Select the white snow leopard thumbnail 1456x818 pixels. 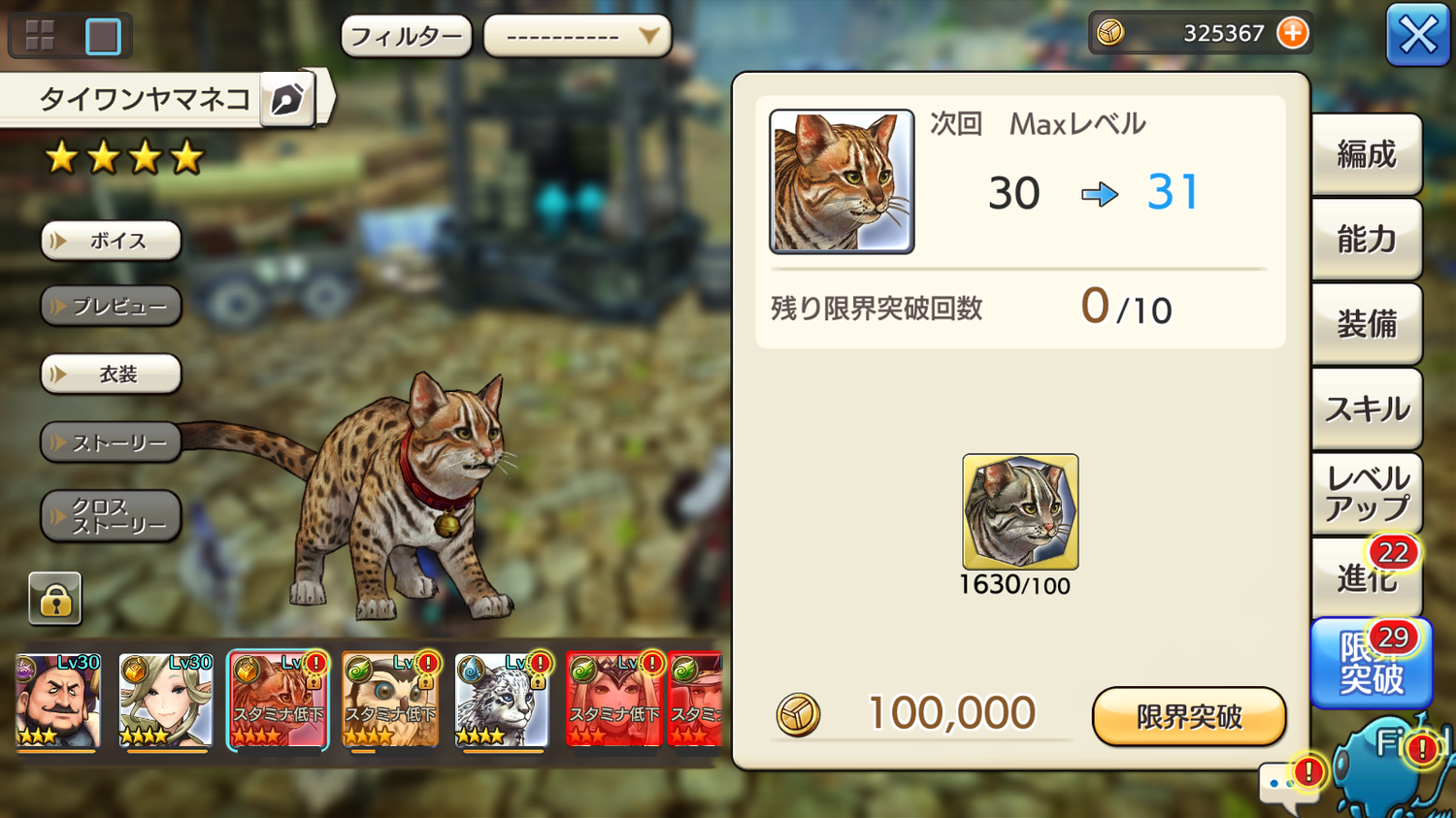click(x=501, y=700)
